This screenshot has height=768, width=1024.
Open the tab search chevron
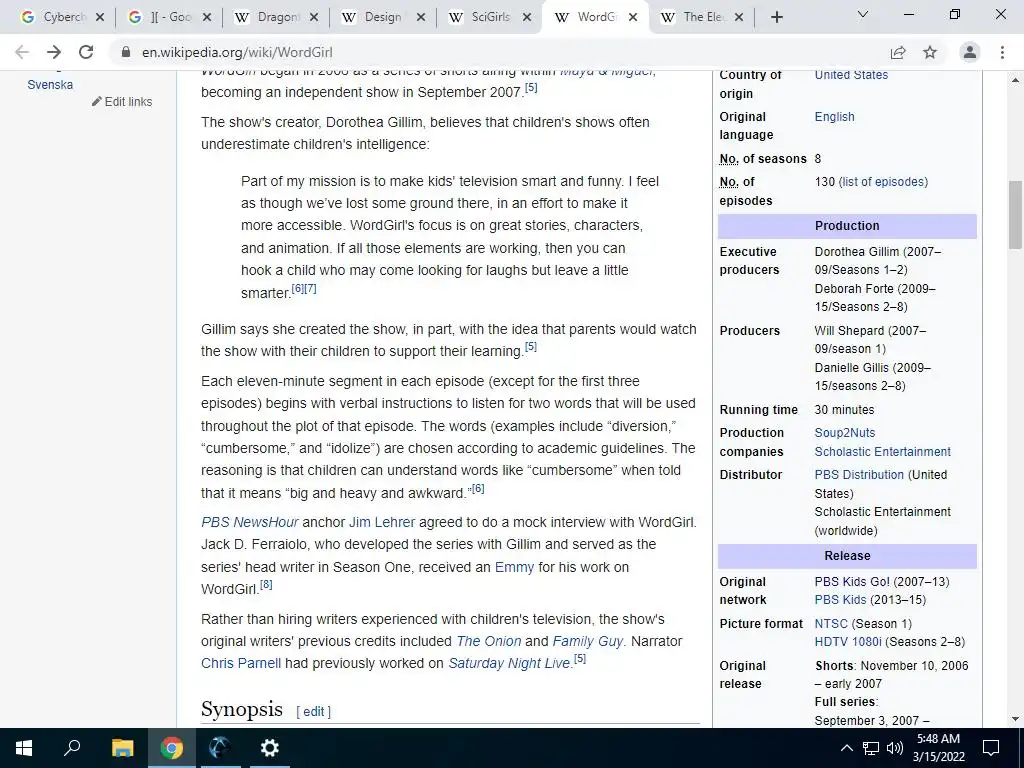click(x=863, y=14)
